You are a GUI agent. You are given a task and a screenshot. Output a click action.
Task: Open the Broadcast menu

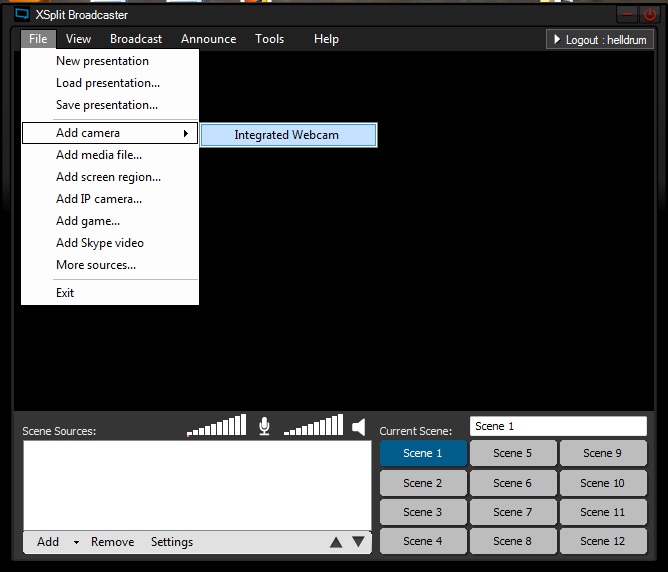pos(136,39)
